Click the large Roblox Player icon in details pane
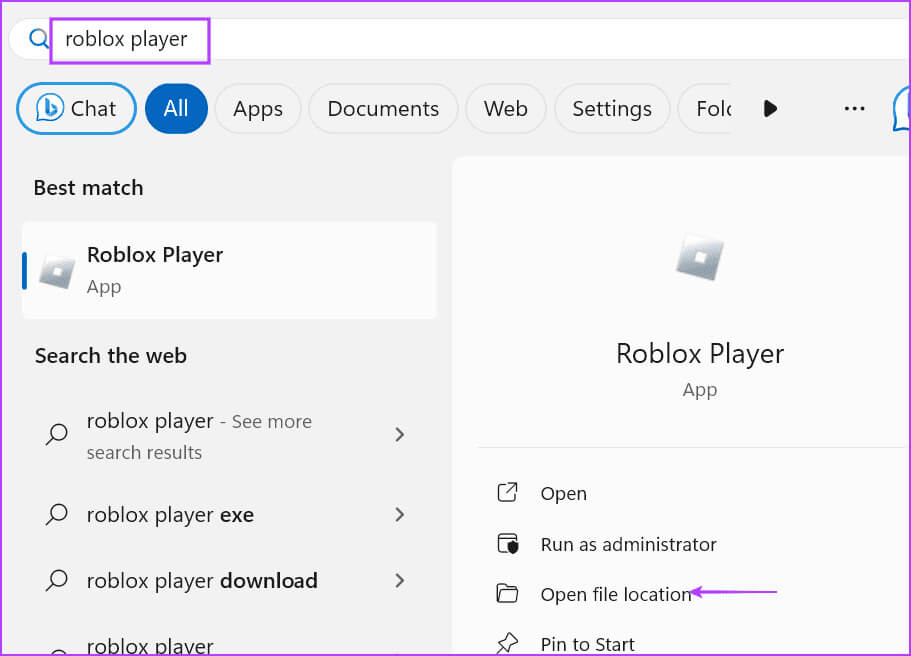The image size is (911, 656). (700, 257)
